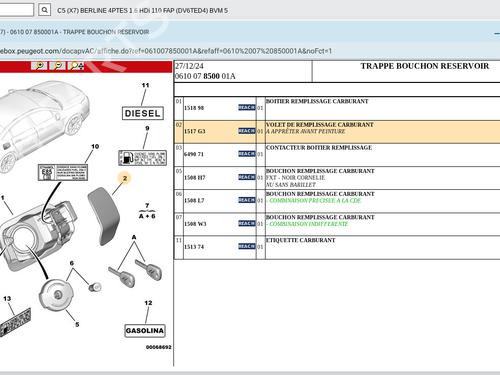Select callout number 12 above GASOLINA

[148, 303]
